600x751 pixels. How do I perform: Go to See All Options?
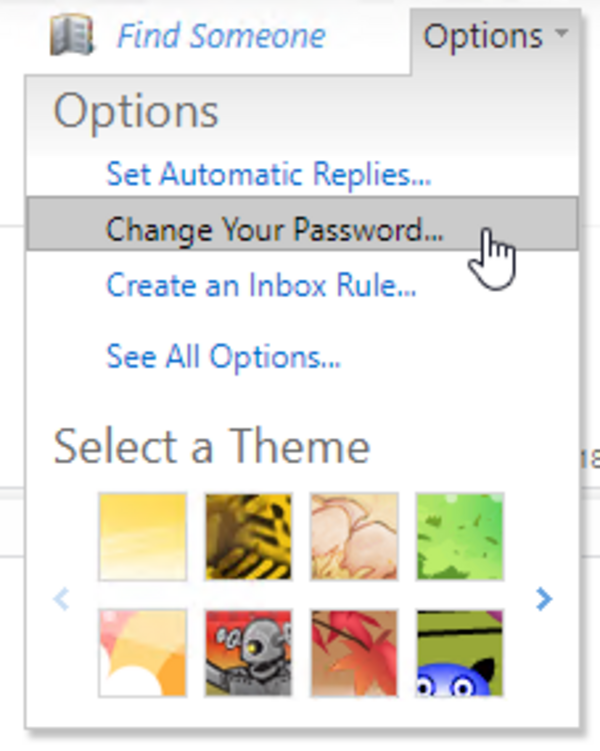click(223, 357)
